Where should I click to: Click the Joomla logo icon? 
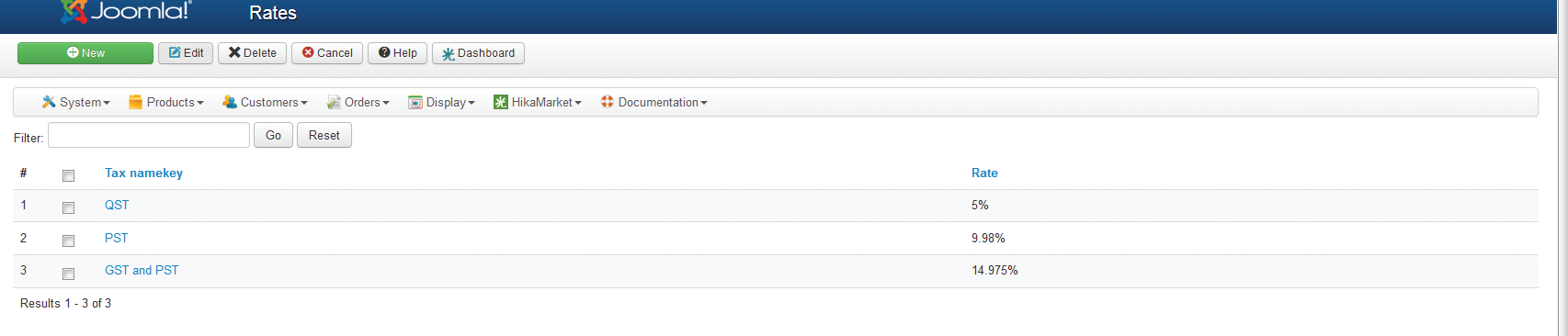[74, 11]
